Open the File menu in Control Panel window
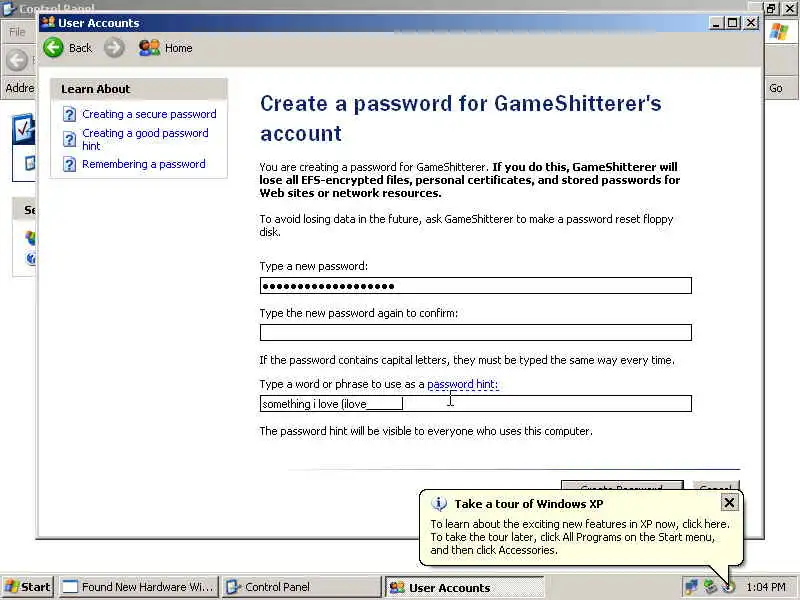The width and height of the screenshot is (800, 600). point(17,32)
